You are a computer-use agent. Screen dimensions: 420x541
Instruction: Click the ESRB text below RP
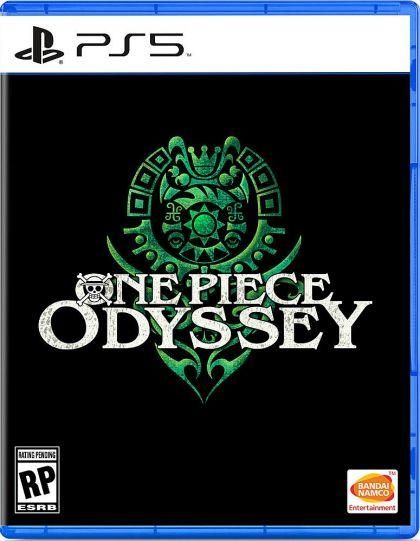[x=37, y=507]
